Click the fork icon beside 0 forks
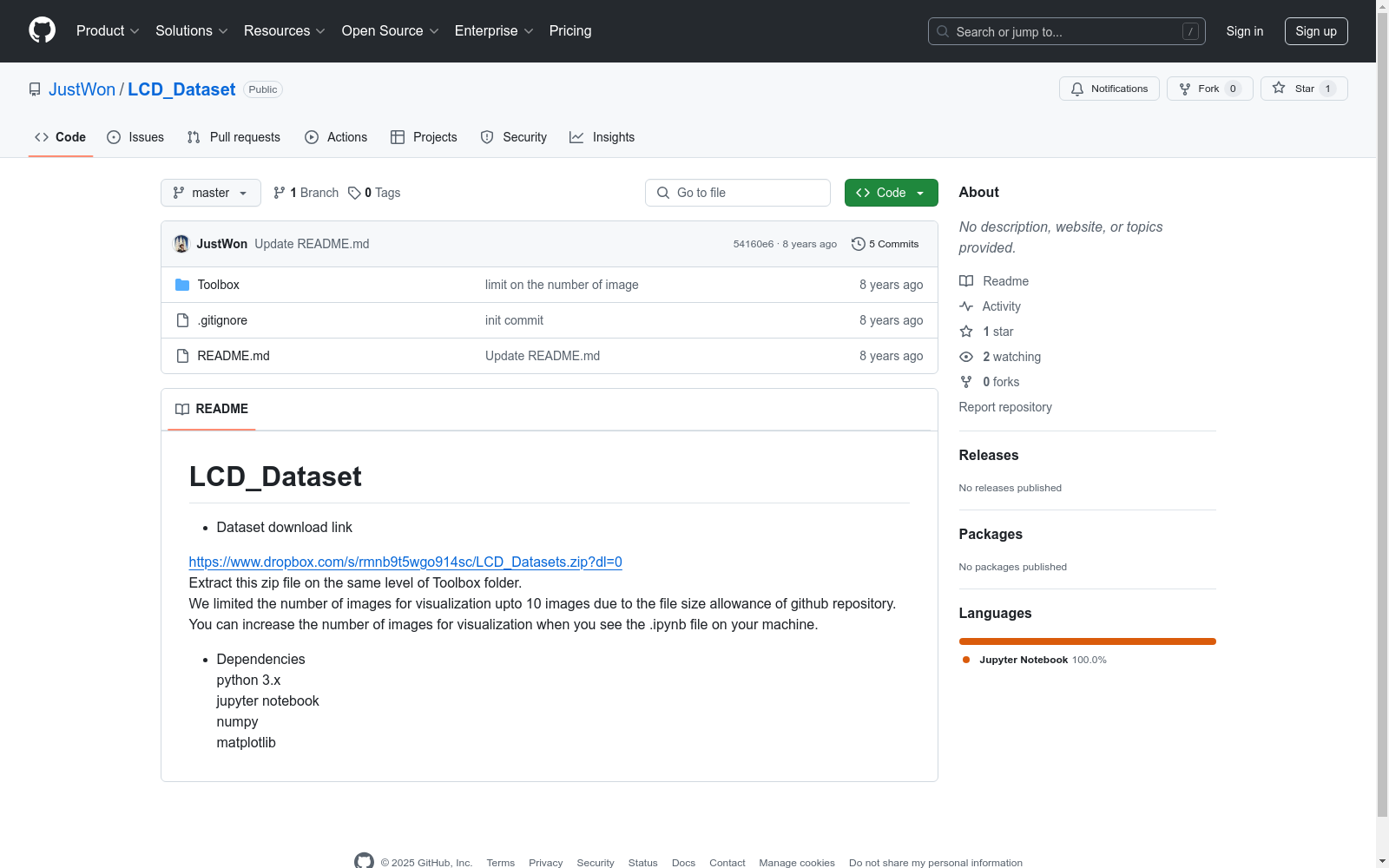Image resolution: width=1389 pixels, height=868 pixels. 966,382
